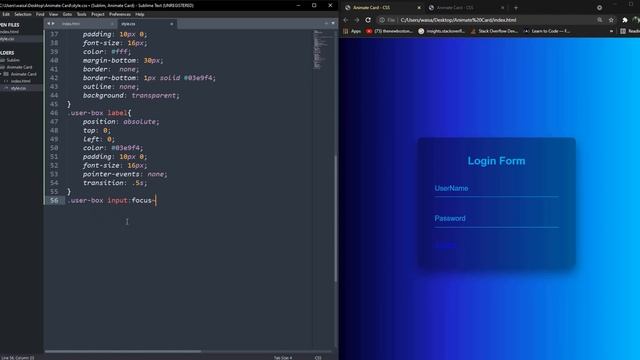The height and width of the screenshot is (360, 640).
Task: Open the Reading list button
Action: (630, 31)
